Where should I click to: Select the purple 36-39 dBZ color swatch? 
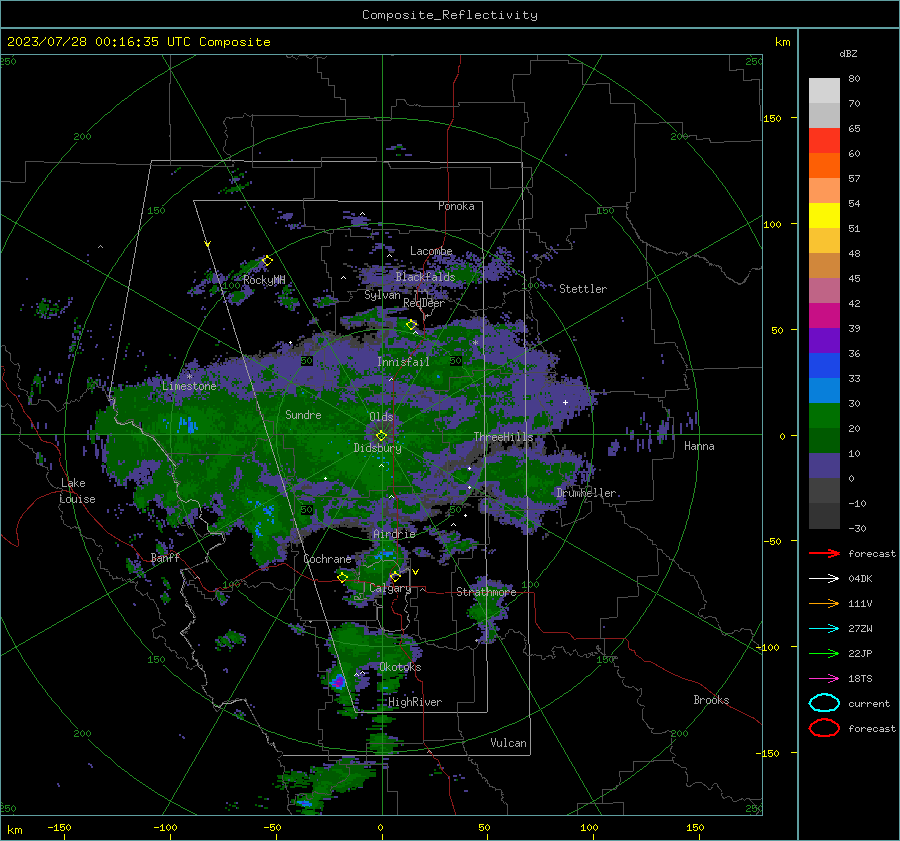[x=824, y=341]
